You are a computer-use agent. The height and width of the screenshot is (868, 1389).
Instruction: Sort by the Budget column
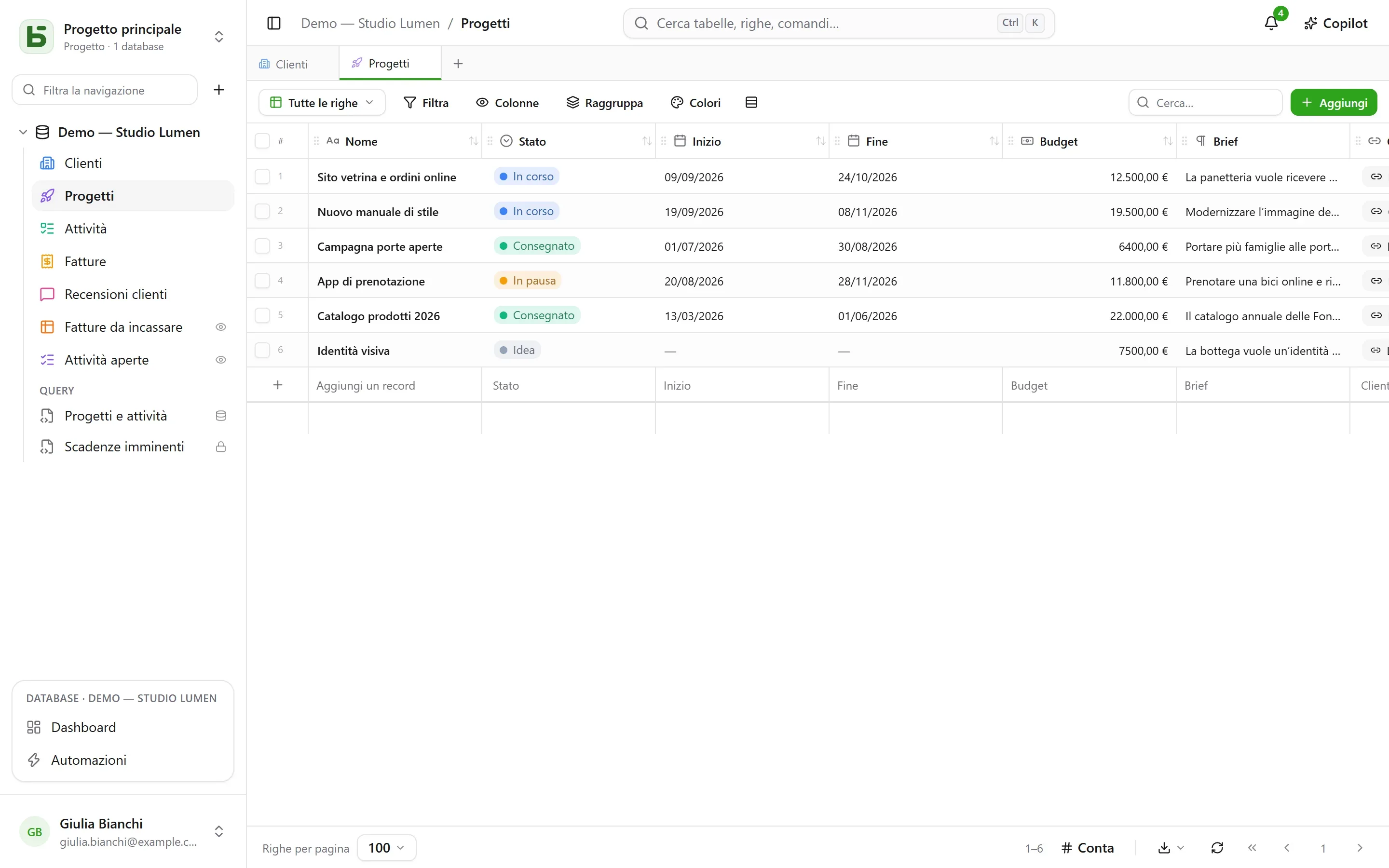1168,141
